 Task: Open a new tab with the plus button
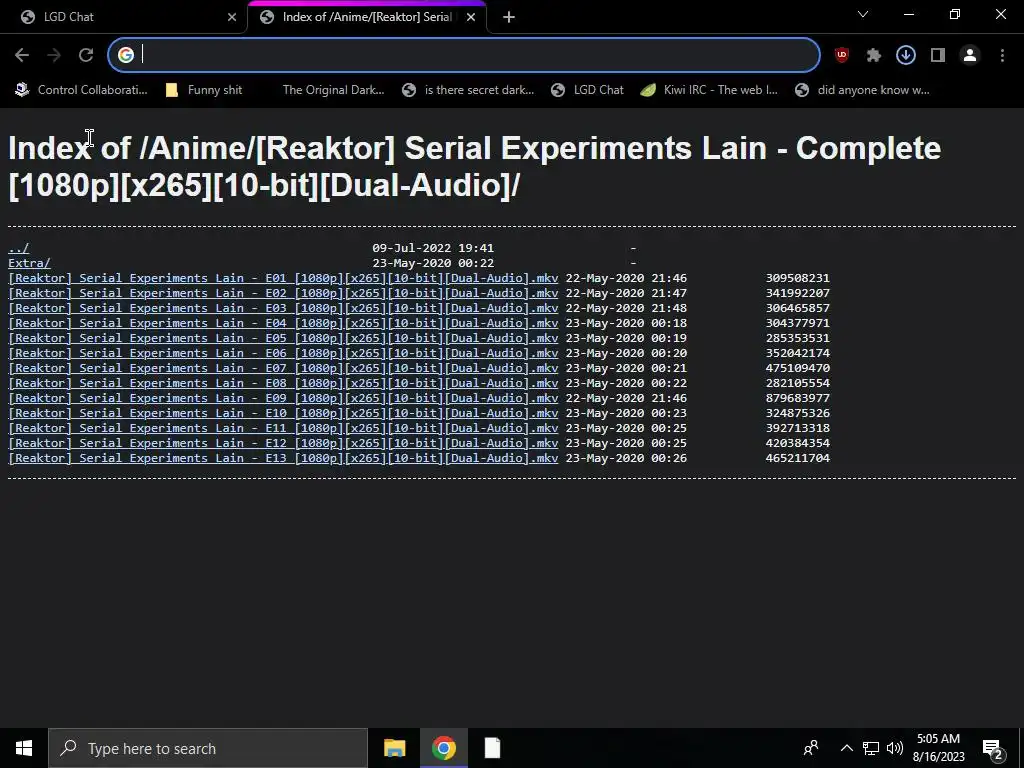pyautogui.click(x=509, y=17)
